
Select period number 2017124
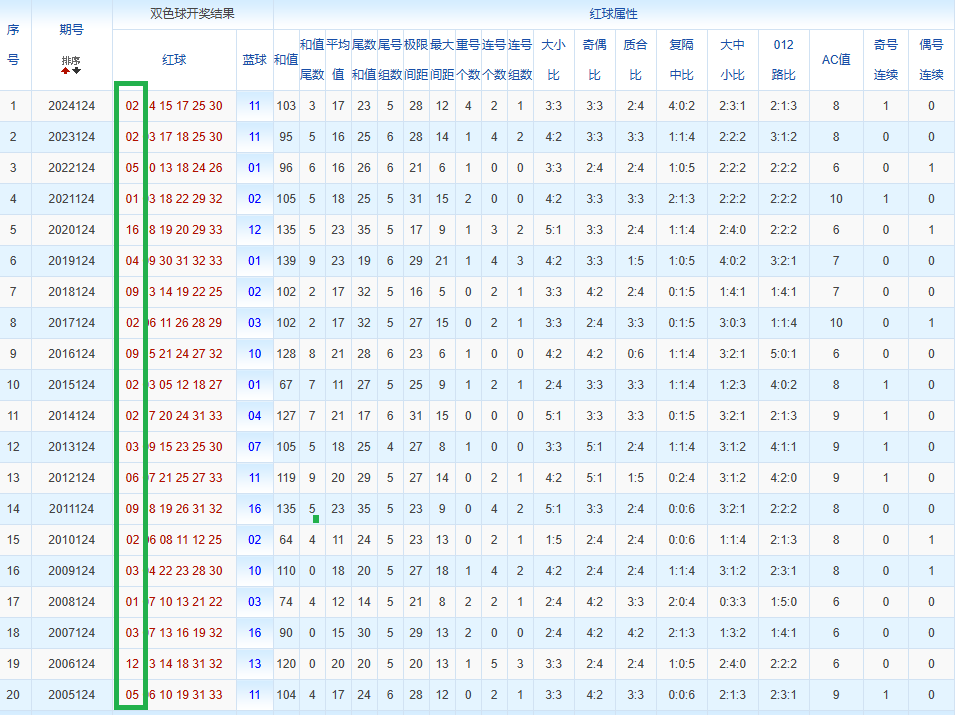(x=71, y=323)
